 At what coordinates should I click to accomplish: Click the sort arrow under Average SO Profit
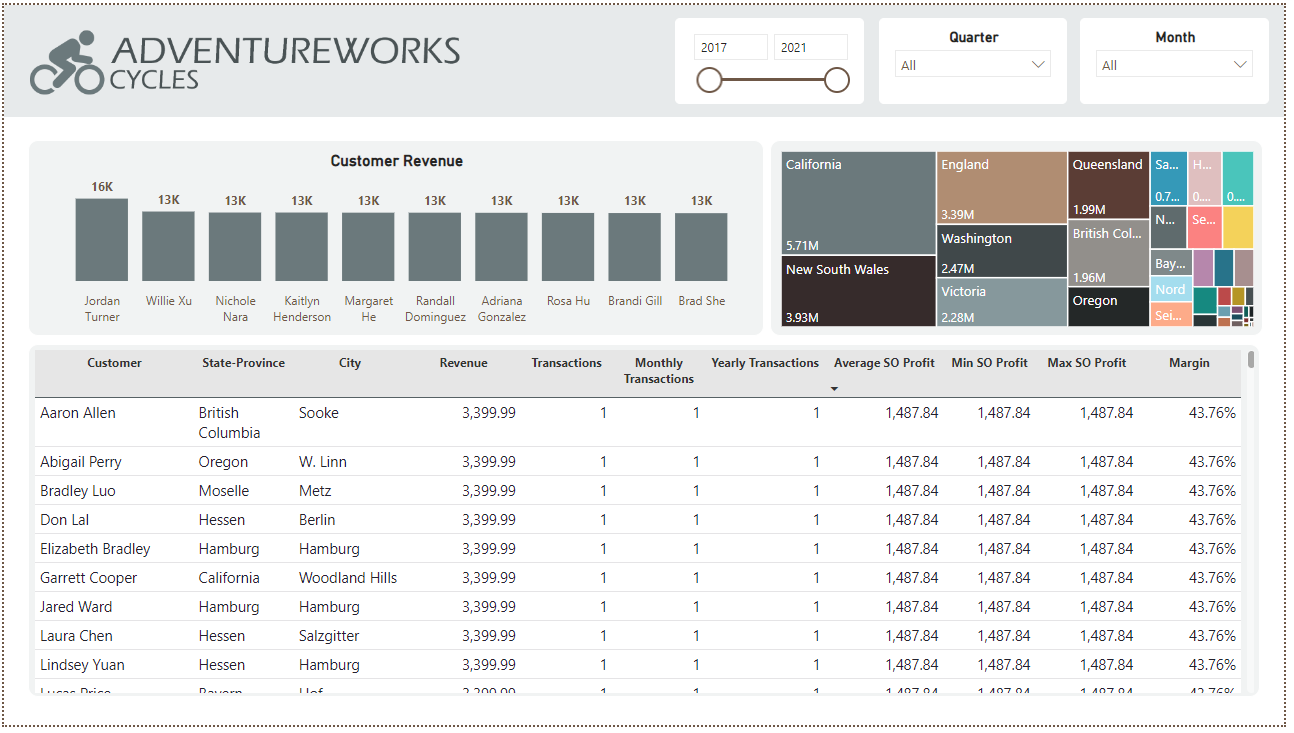[835, 389]
